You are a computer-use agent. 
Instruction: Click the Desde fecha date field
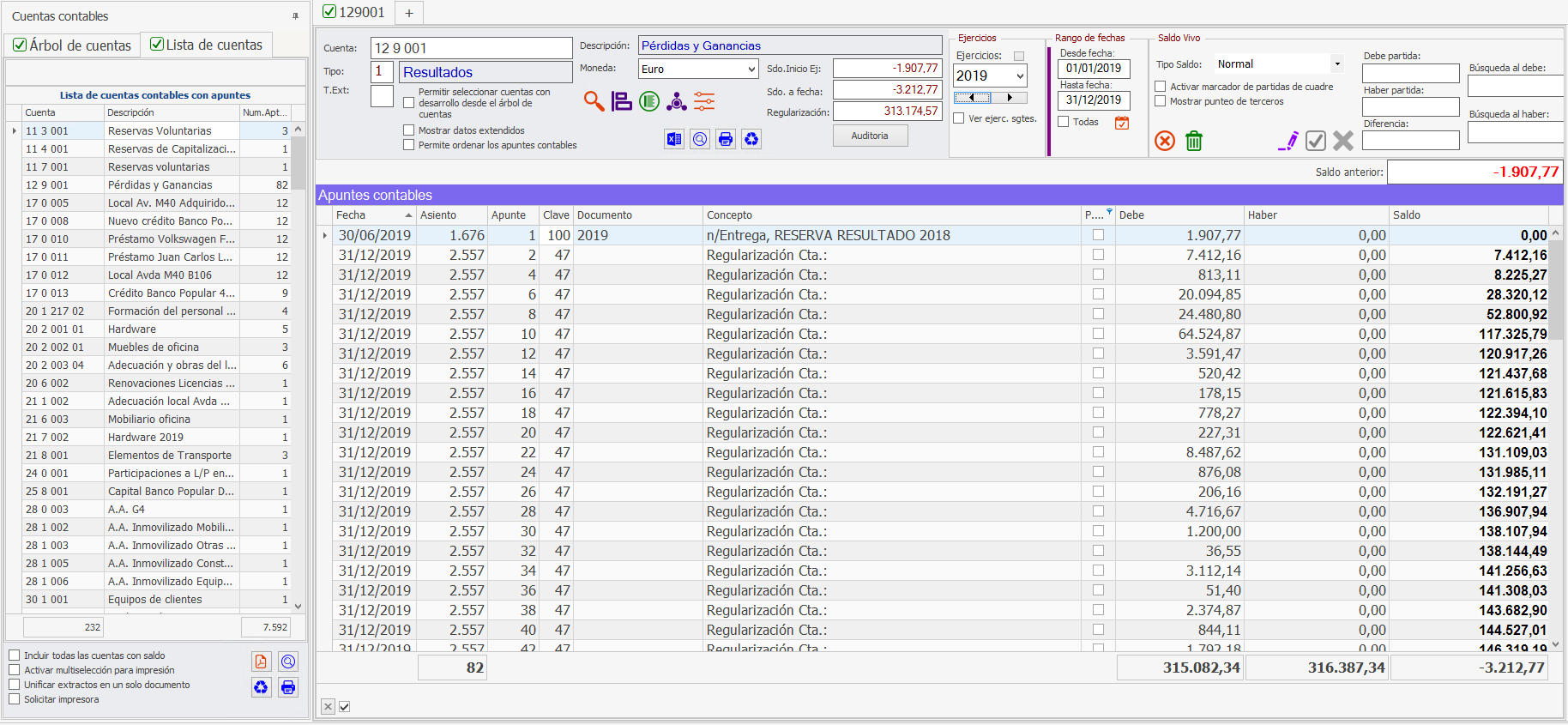click(x=1094, y=69)
